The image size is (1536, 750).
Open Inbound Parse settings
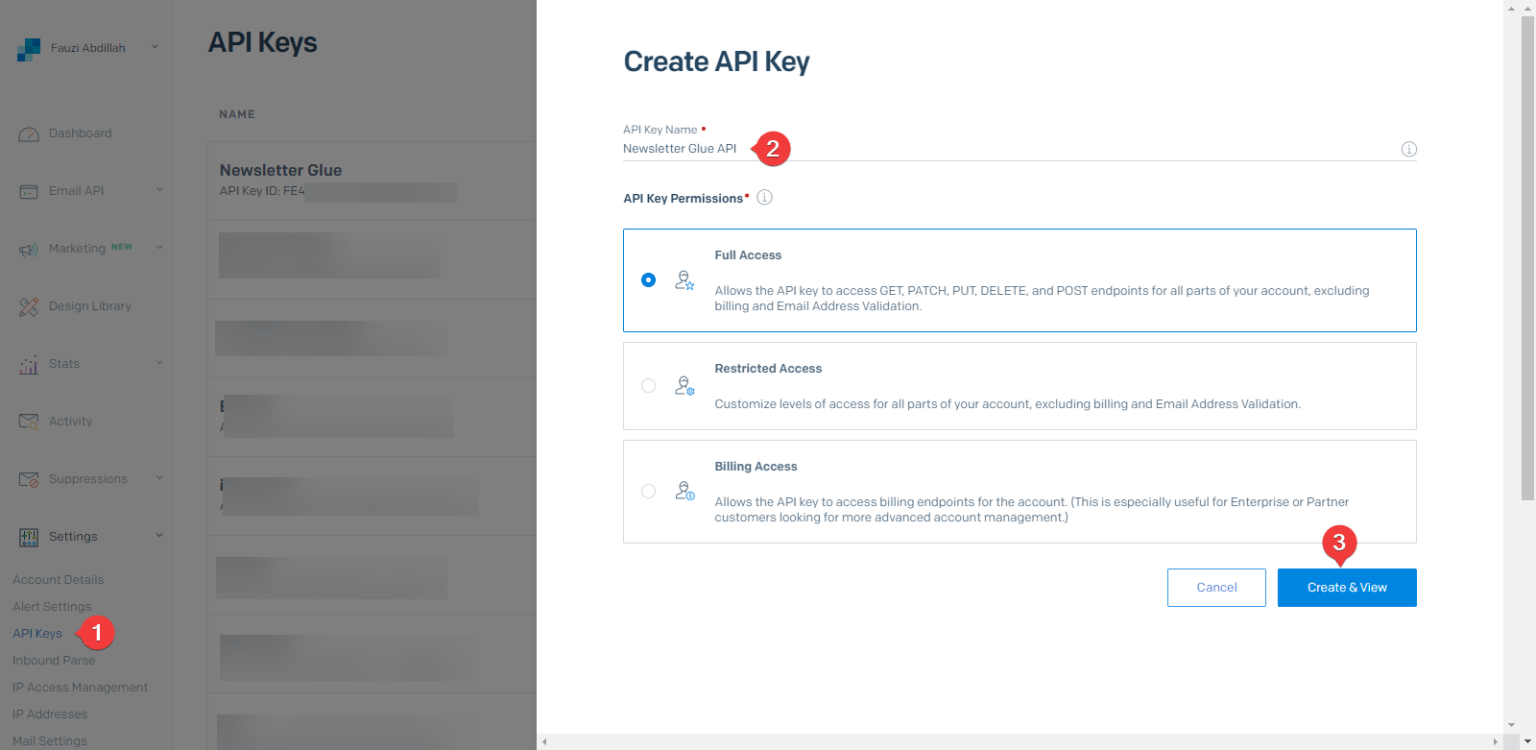pos(53,660)
